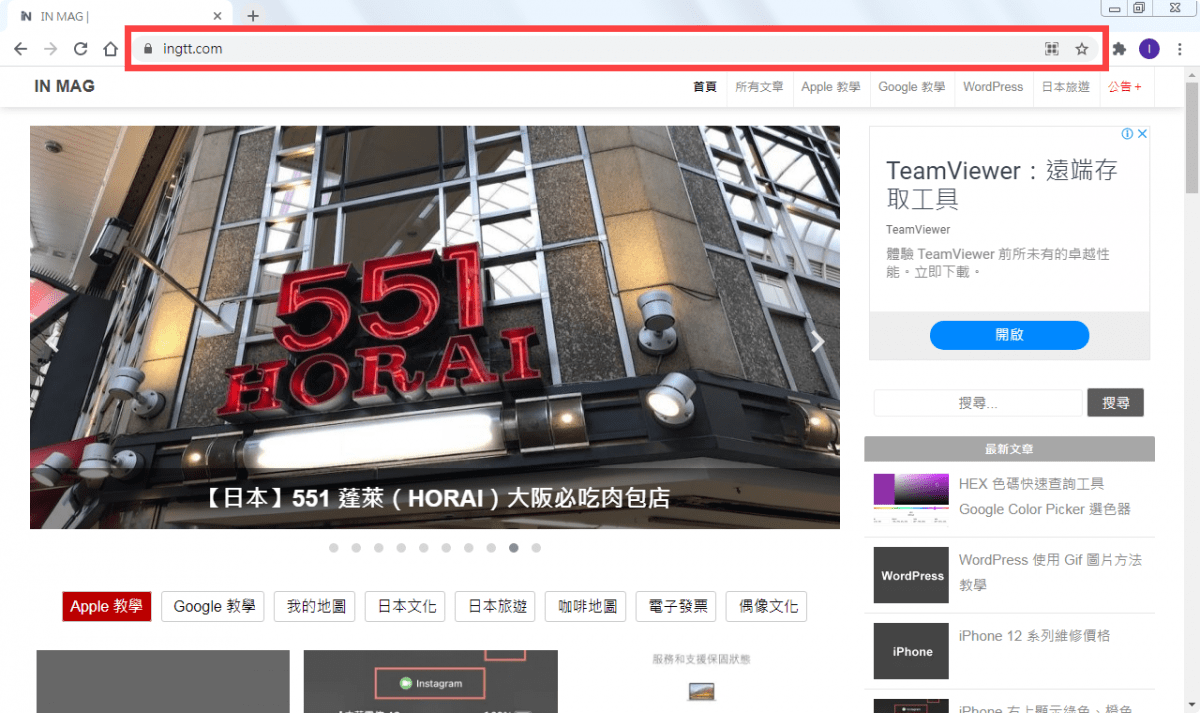Select the first carousel dot
This screenshot has height=713, width=1200.
point(333,548)
